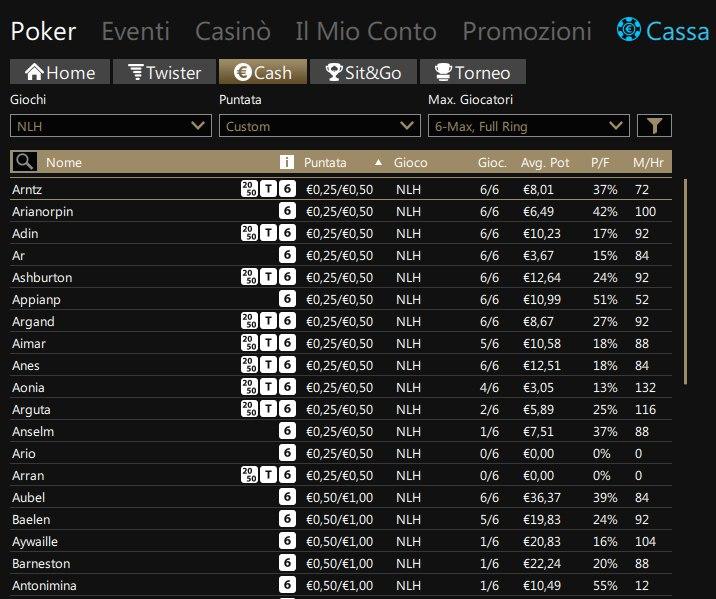Click the 20/50 badge on the Arntz row
Screen dimensions: 716x599
[249, 189]
